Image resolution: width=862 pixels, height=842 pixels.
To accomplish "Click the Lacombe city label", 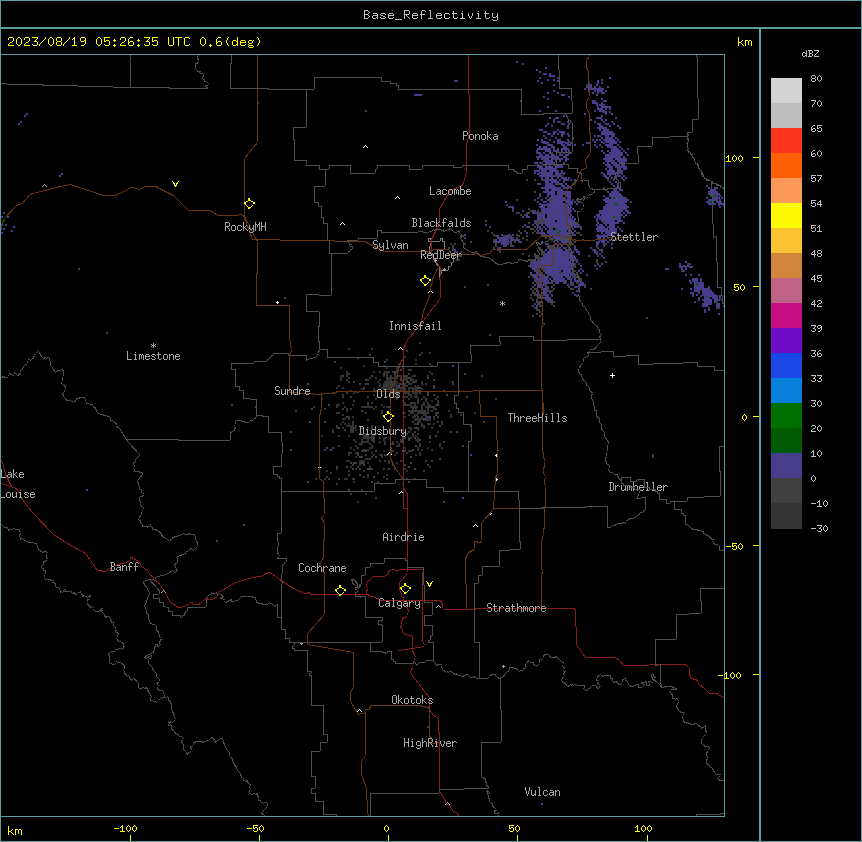I will [450, 191].
